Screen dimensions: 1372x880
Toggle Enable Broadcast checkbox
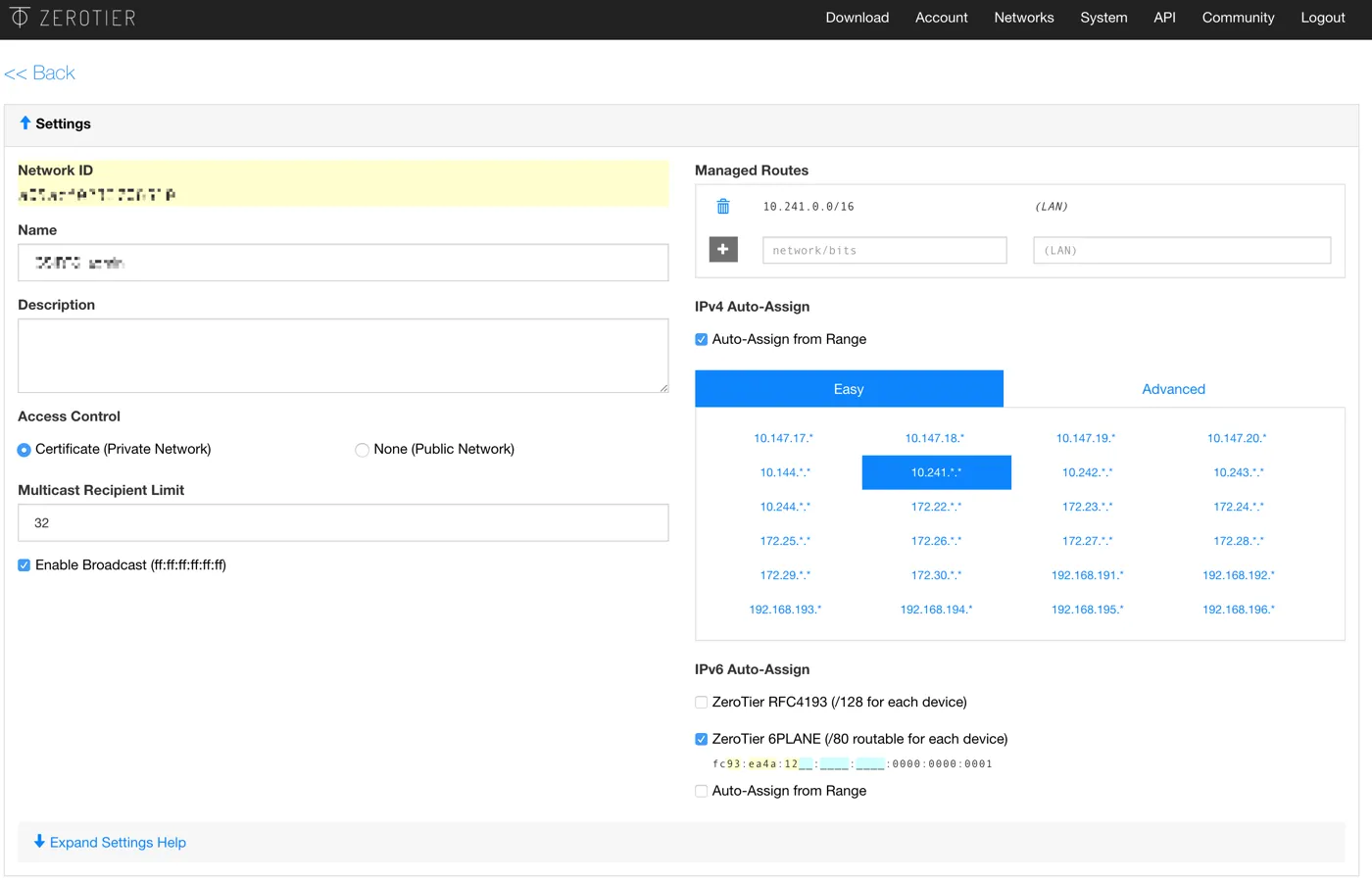(24, 564)
